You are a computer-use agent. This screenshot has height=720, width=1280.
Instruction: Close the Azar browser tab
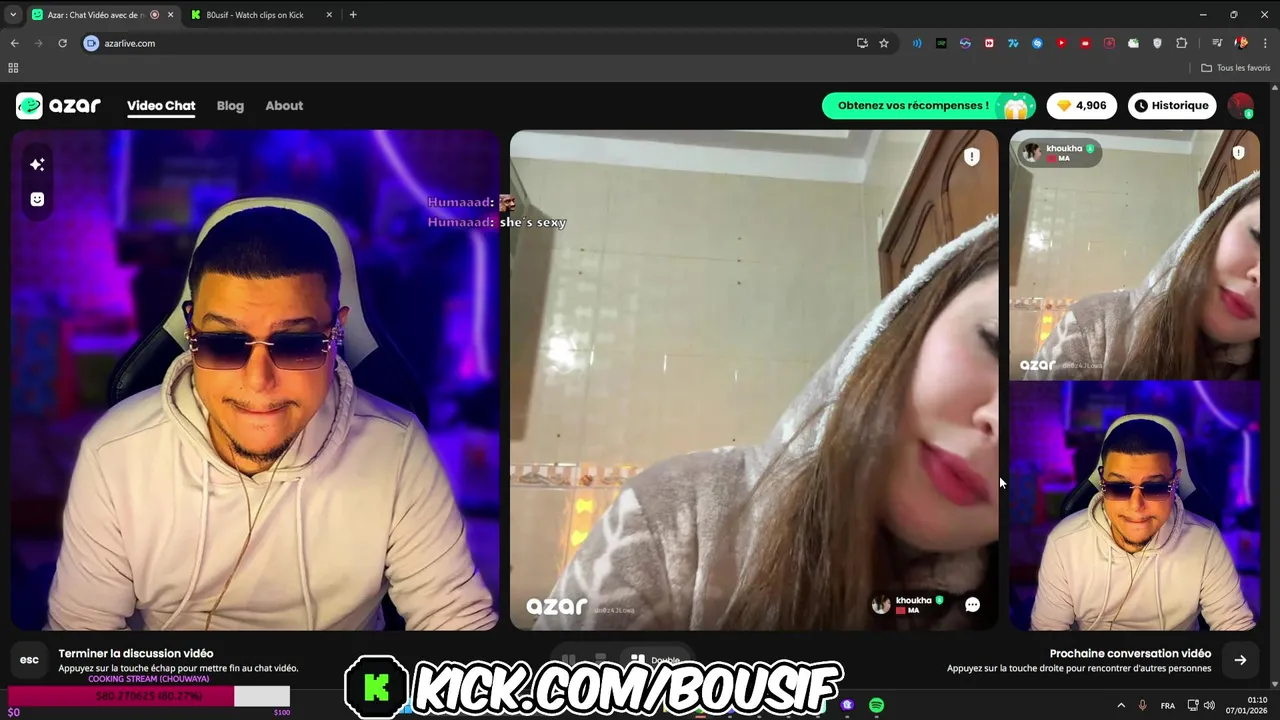pyautogui.click(x=170, y=15)
